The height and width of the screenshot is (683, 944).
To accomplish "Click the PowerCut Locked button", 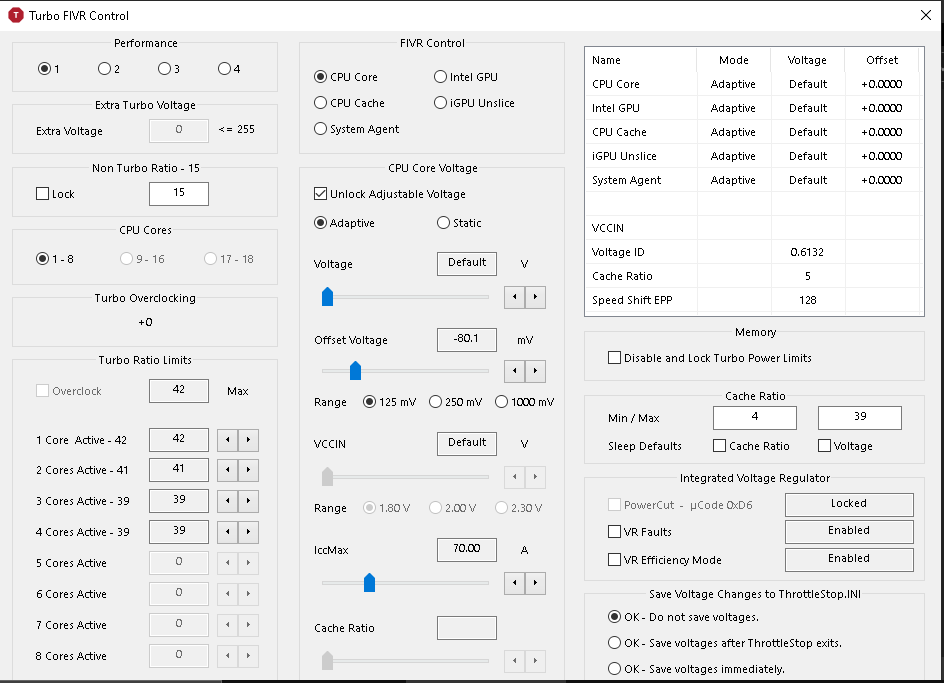I will pos(848,504).
